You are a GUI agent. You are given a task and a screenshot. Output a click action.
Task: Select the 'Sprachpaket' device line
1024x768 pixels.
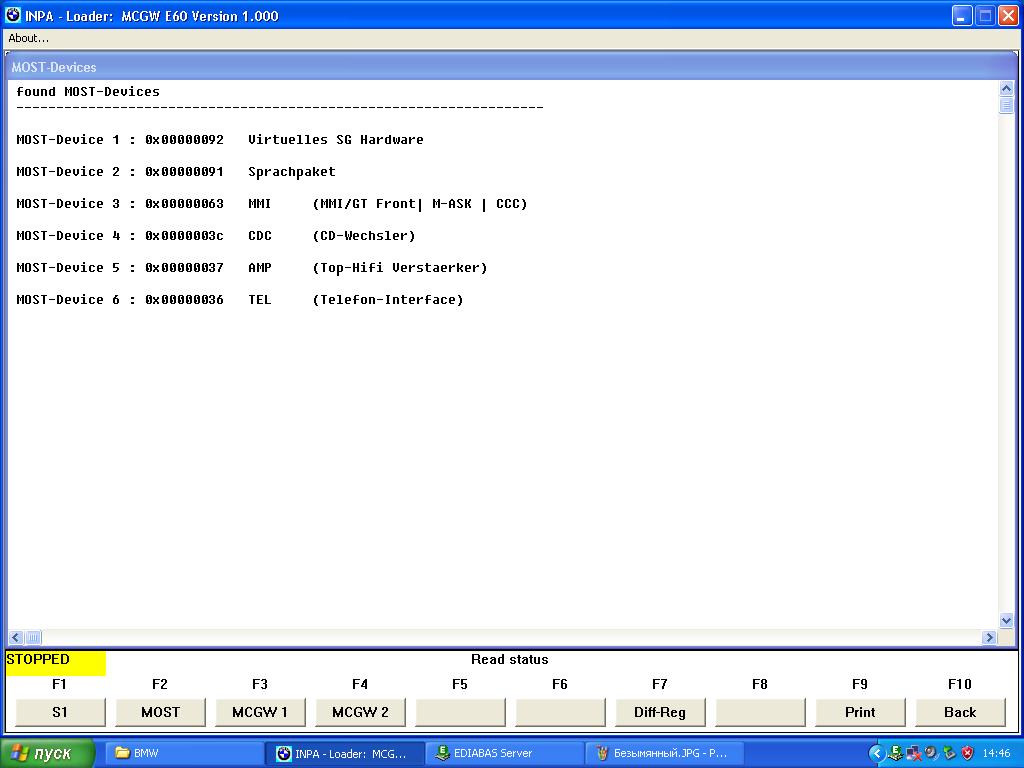pos(176,172)
